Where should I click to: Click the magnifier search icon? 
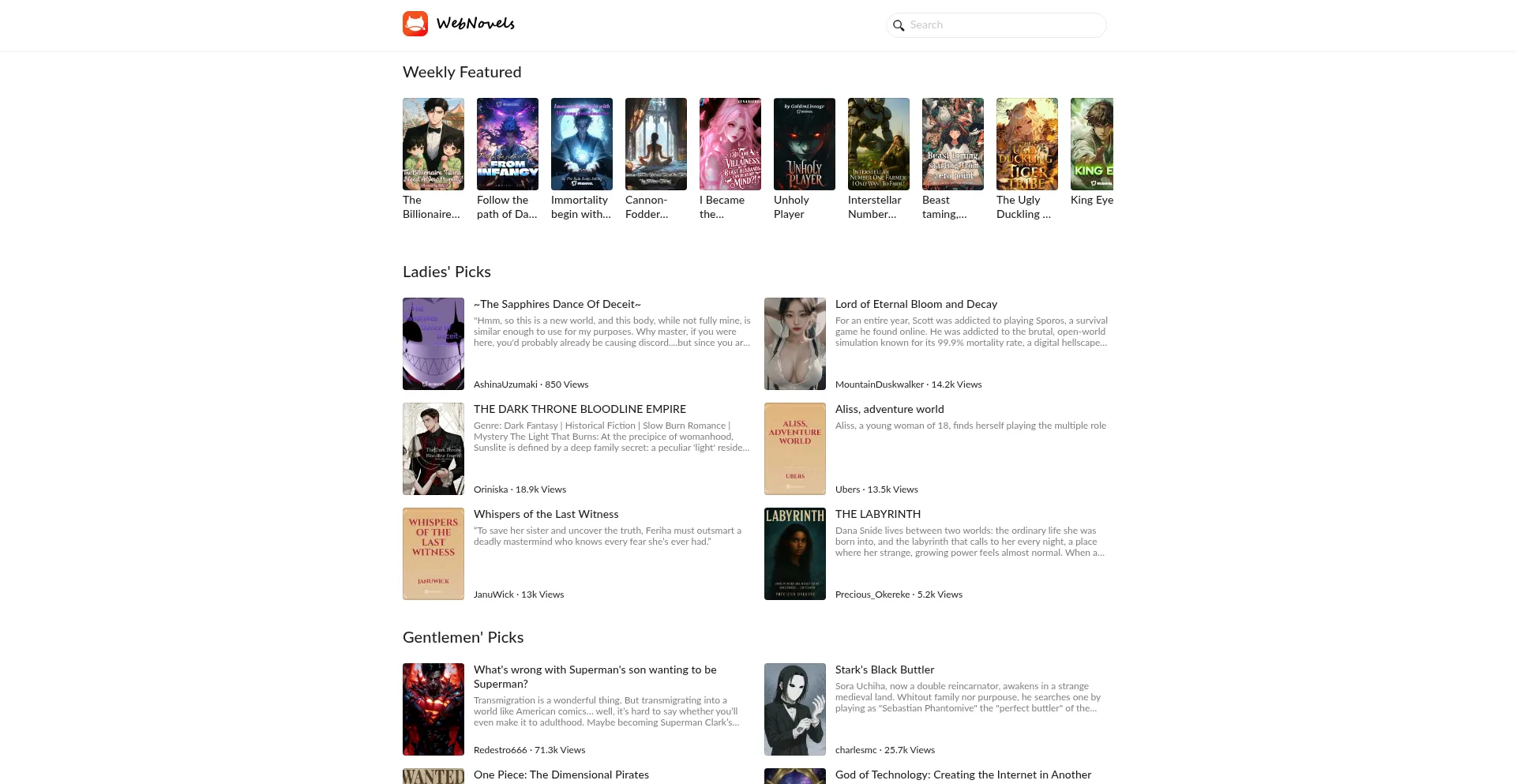tap(899, 25)
